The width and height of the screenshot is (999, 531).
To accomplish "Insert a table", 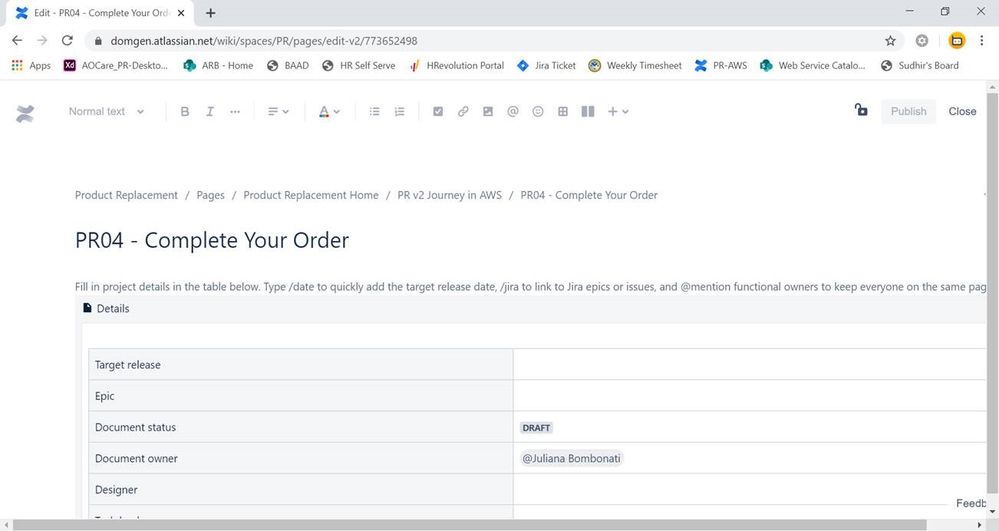I will tap(563, 112).
